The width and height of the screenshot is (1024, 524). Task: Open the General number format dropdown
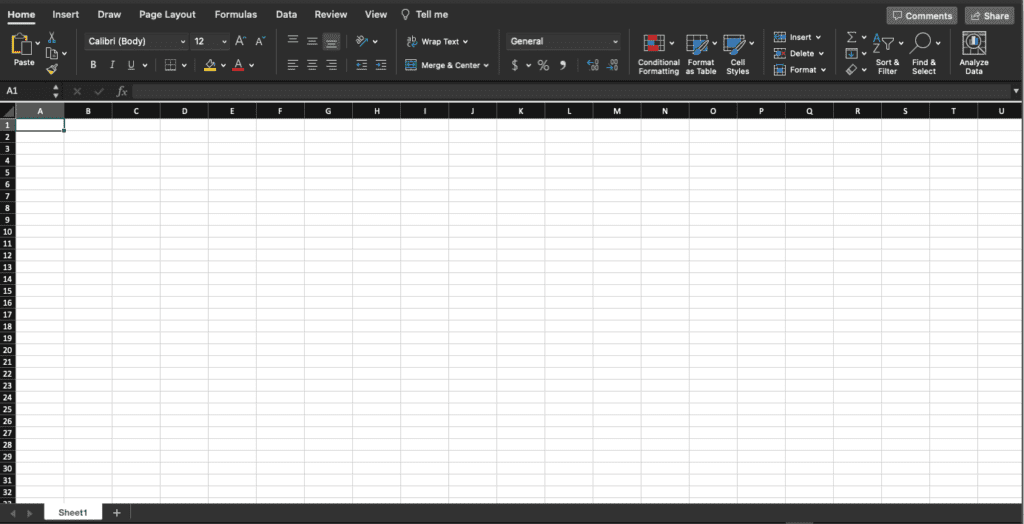[563, 41]
